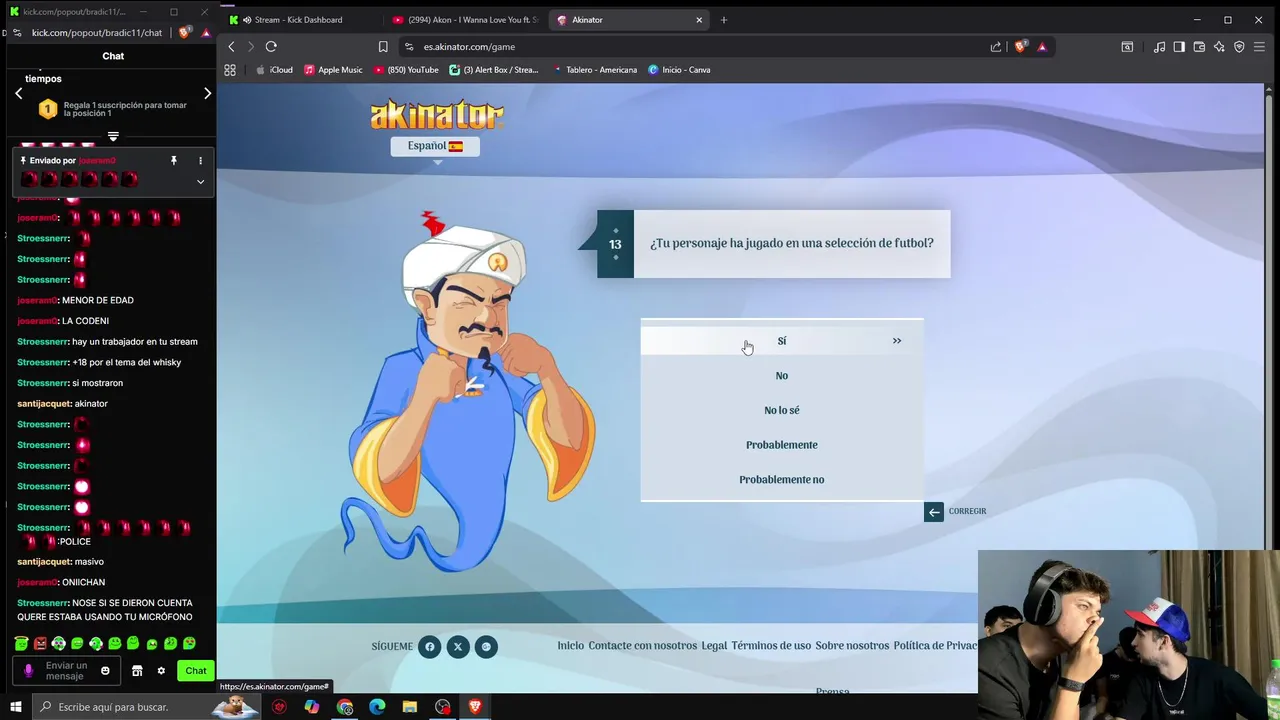
Task: Open the Leo AI sparkle icon
Action: (x=1219, y=47)
